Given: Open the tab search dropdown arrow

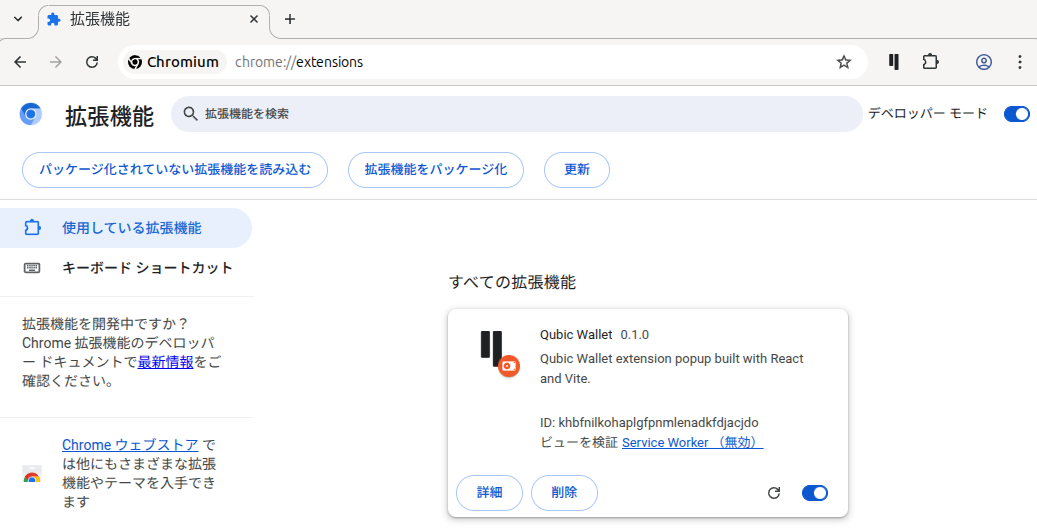Looking at the screenshot, I should tap(17, 19).
